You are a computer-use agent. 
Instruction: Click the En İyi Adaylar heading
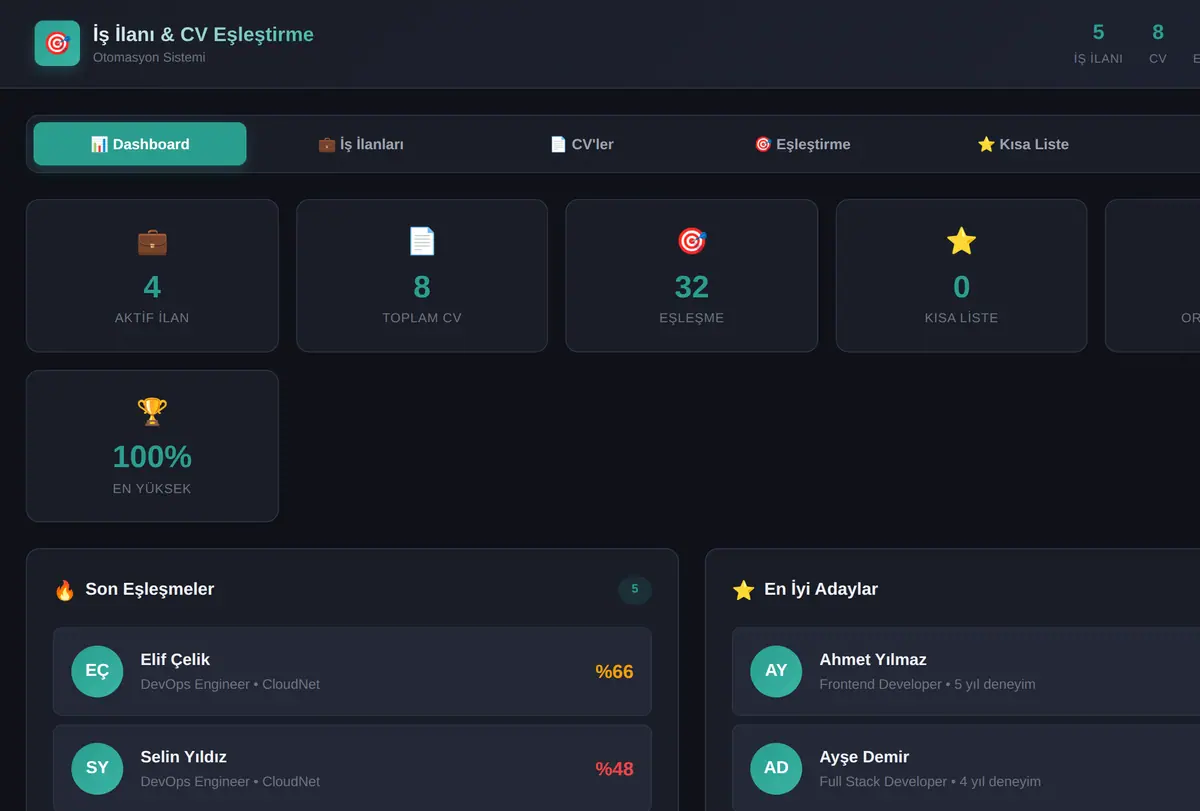pos(821,590)
